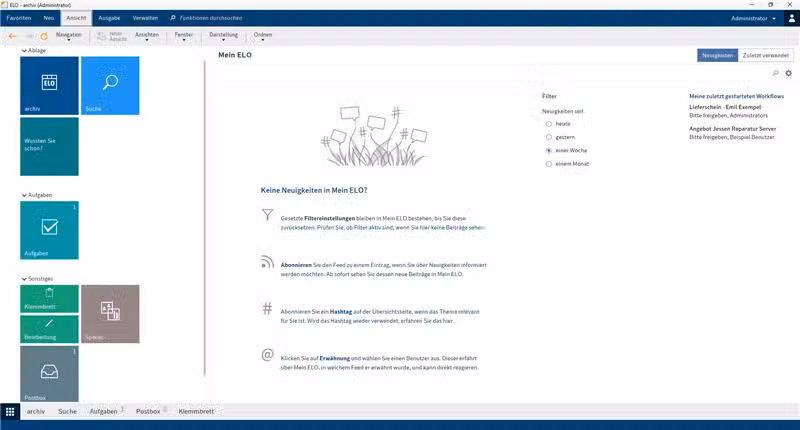Click the funnel filter icon

click(x=267, y=215)
